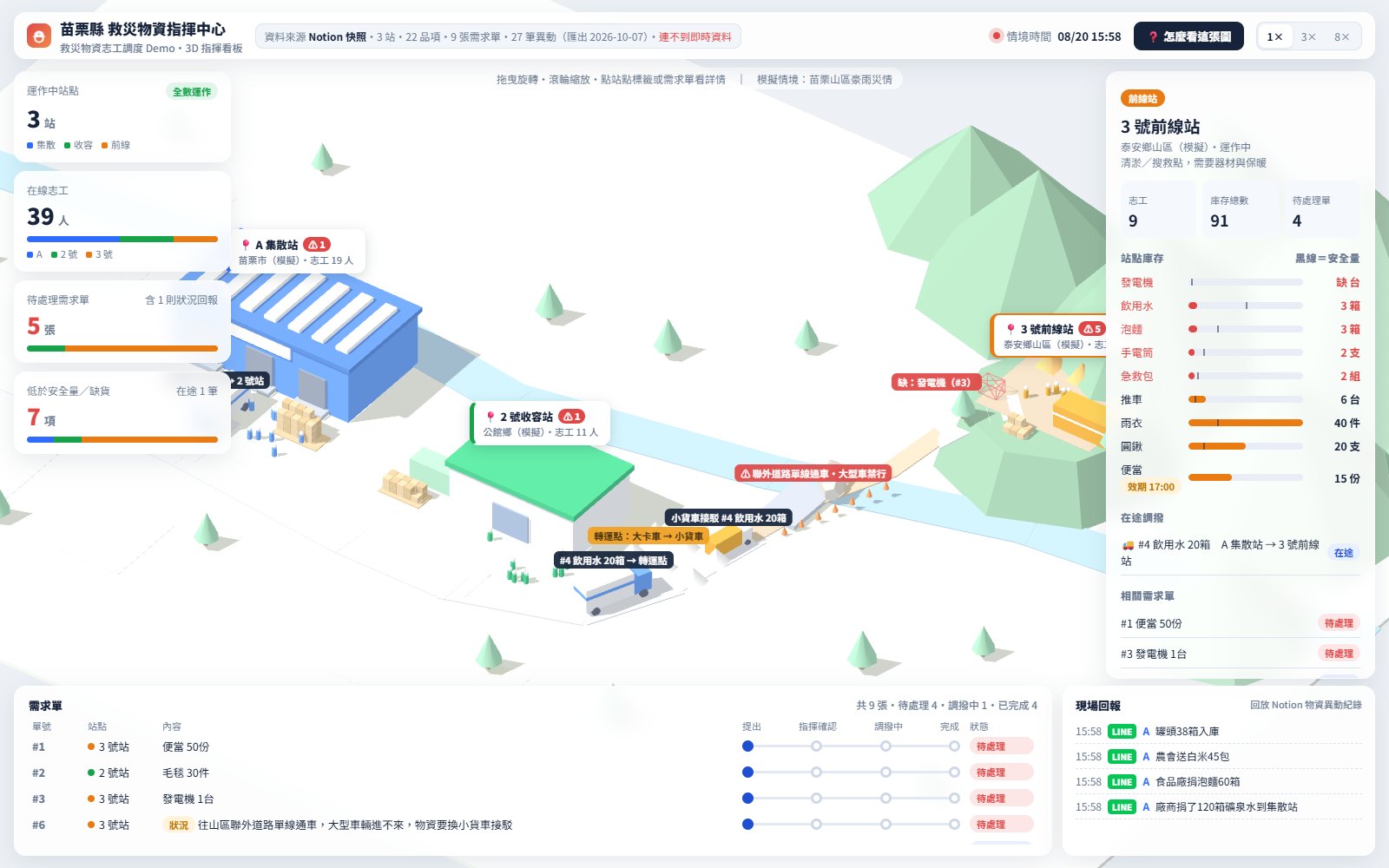Click the 發電機 inventory row name
The width and height of the screenshot is (1389, 868).
tap(1136, 283)
